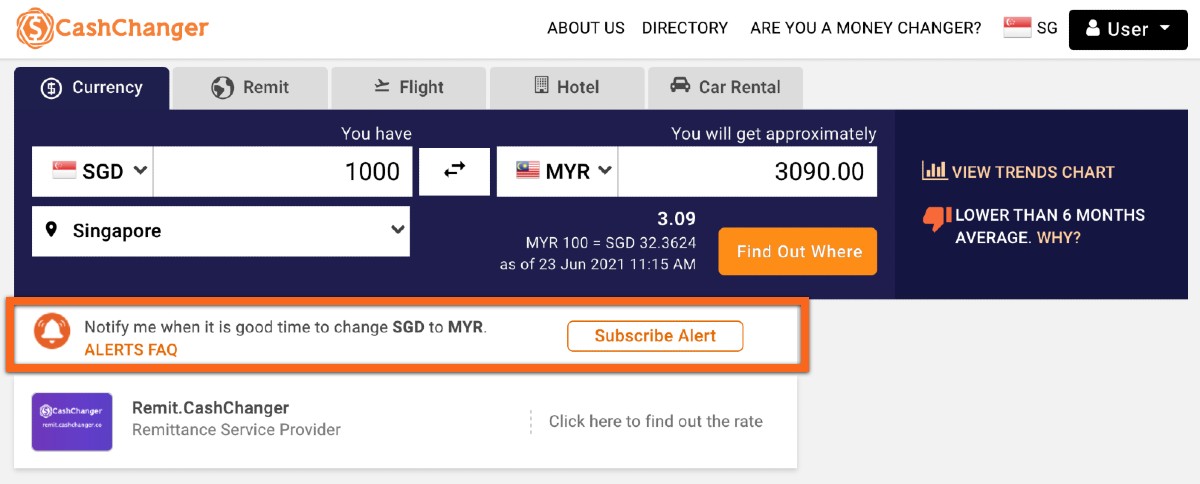Switch to the Remit tab

(x=250, y=88)
